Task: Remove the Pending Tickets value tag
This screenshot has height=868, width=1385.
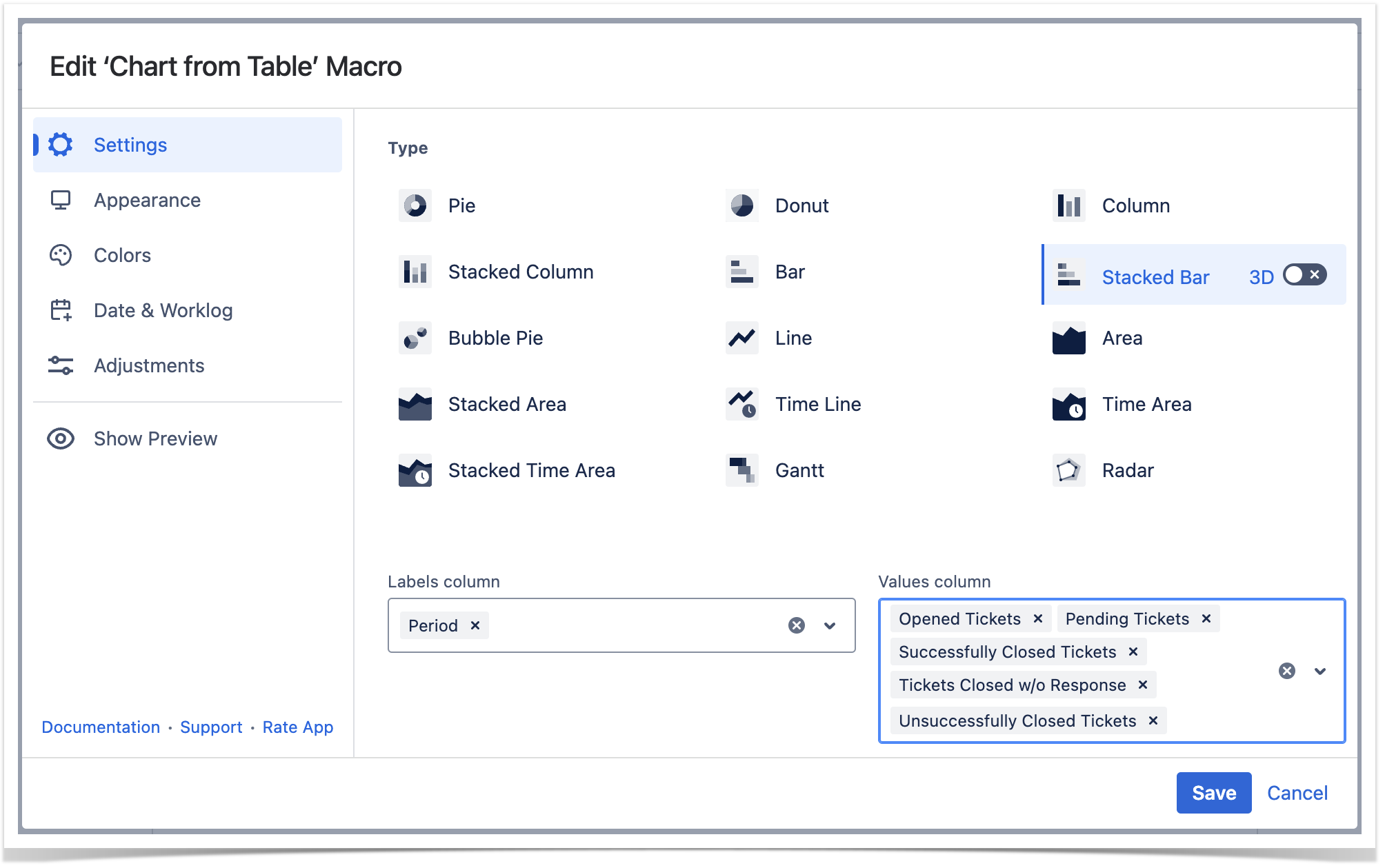Action: coord(1206,618)
